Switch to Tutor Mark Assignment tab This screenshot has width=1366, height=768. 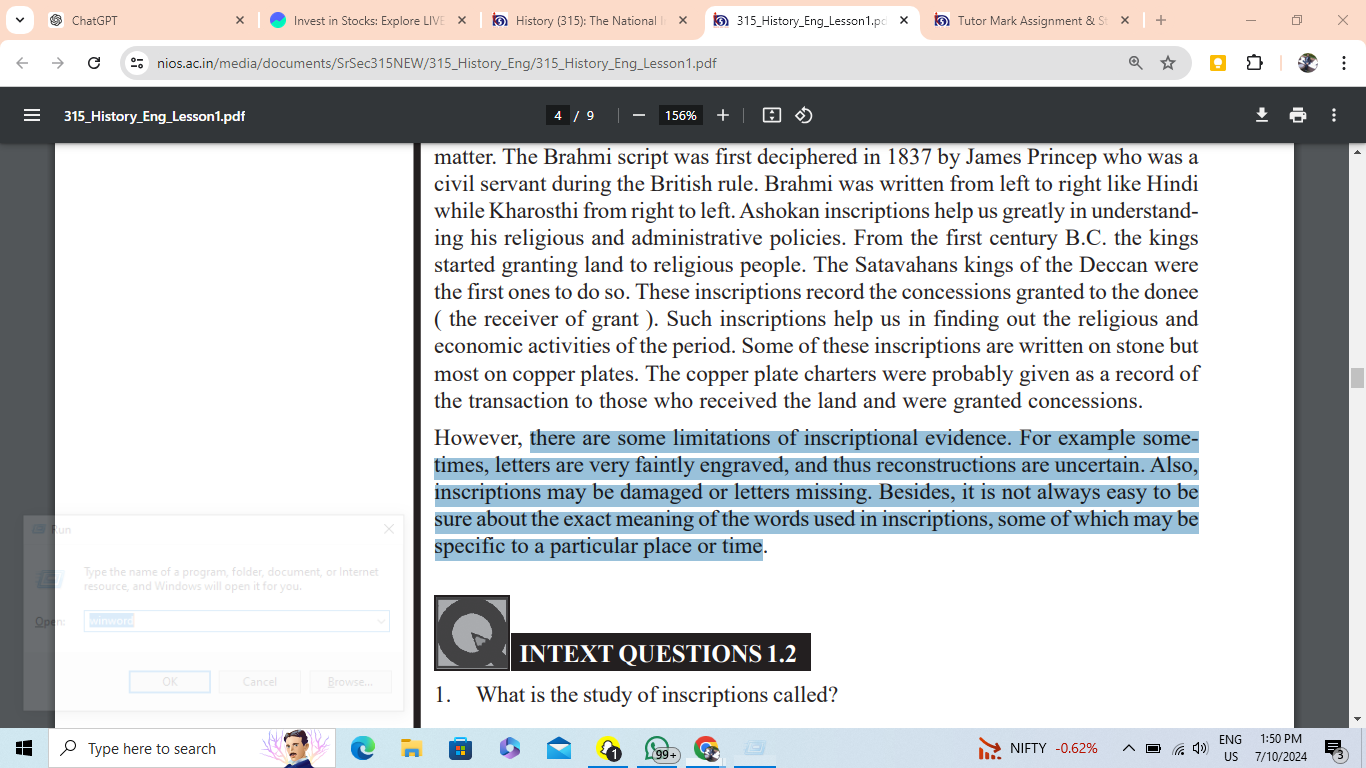pyautogui.click(x=1030, y=20)
